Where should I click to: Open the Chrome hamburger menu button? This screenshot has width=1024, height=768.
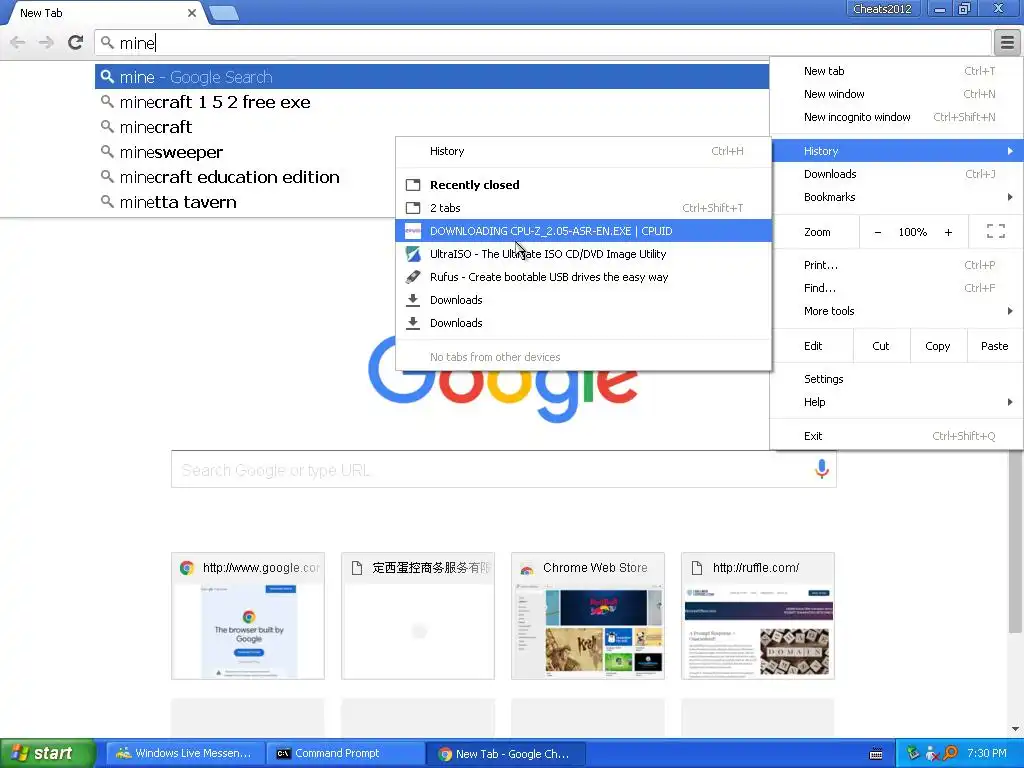pos(1007,42)
